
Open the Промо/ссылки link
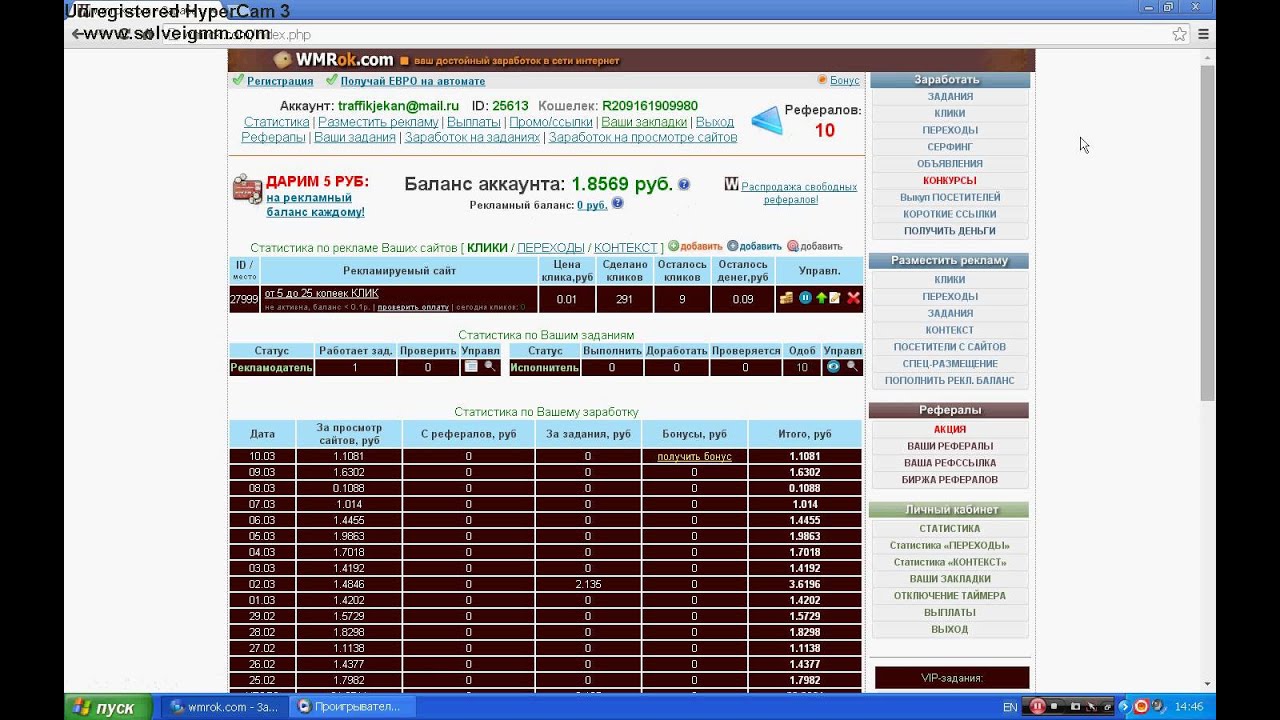[551, 122]
